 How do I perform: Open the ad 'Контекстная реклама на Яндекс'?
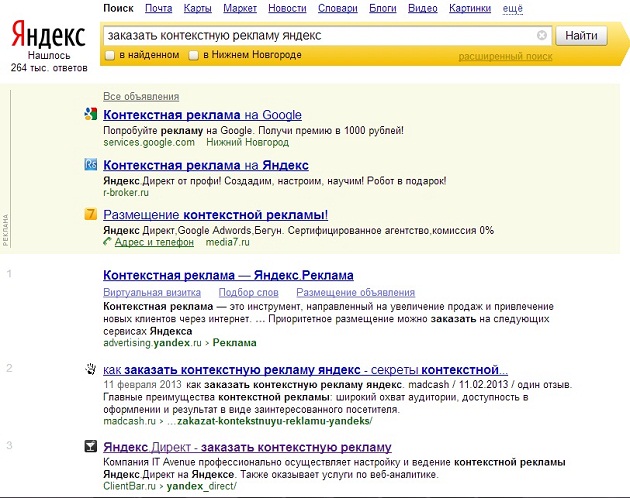tap(206, 165)
